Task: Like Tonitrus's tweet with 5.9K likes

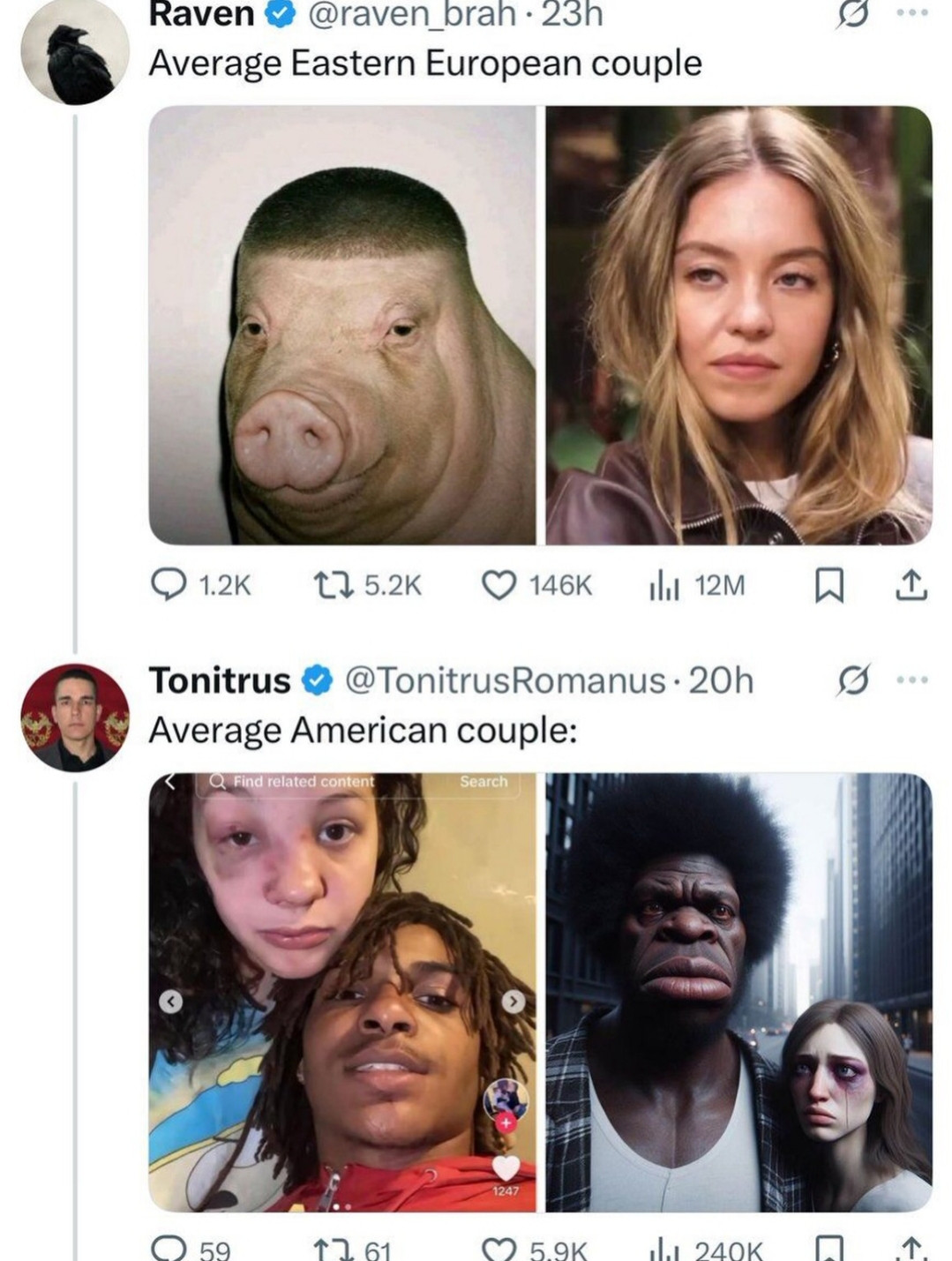Action: pos(498,1249)
